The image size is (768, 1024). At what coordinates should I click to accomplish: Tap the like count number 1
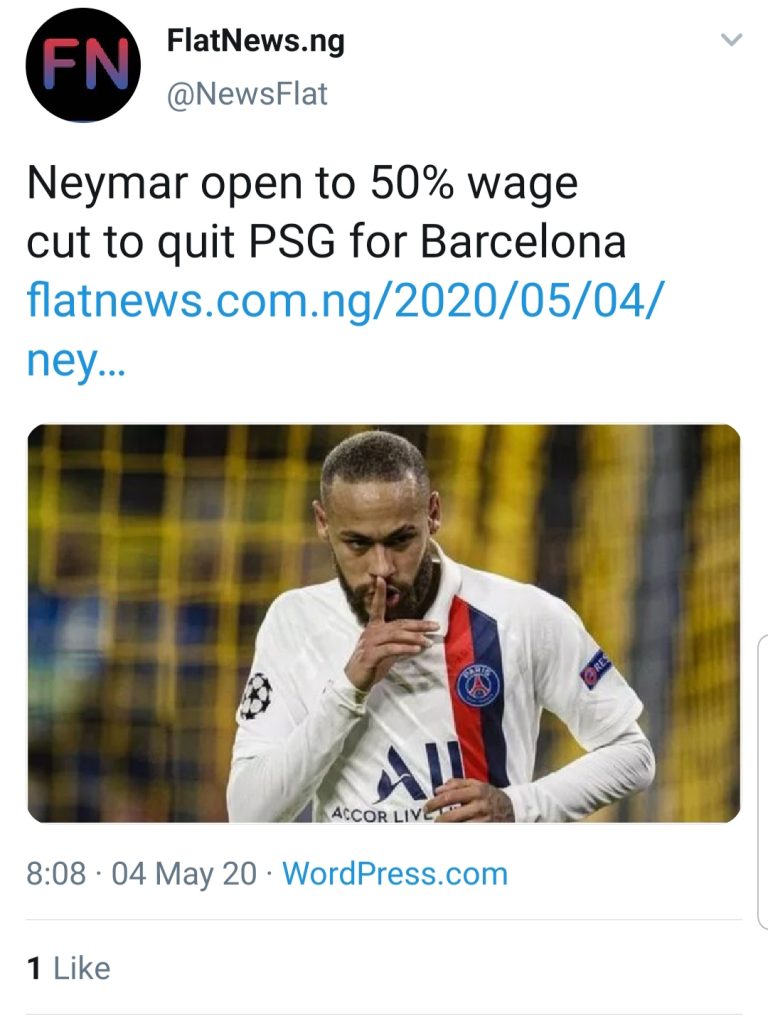pyautogui.click(x=34, y=968)
